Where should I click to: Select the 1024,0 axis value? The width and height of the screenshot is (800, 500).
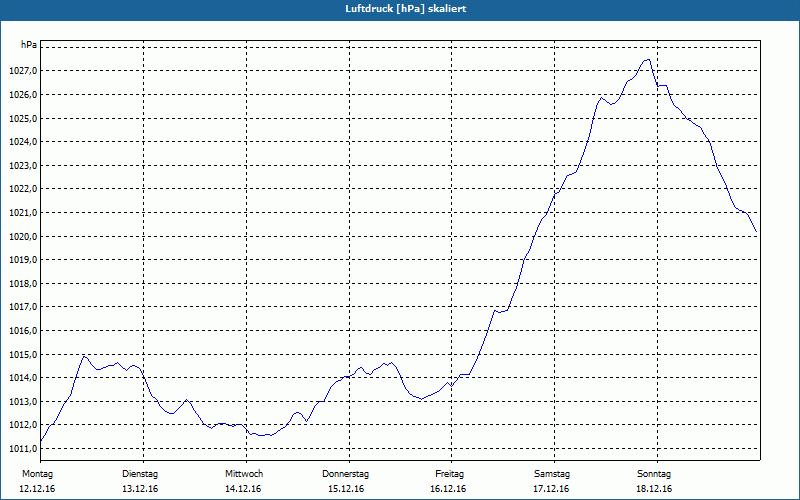click(x=23, y=142)
